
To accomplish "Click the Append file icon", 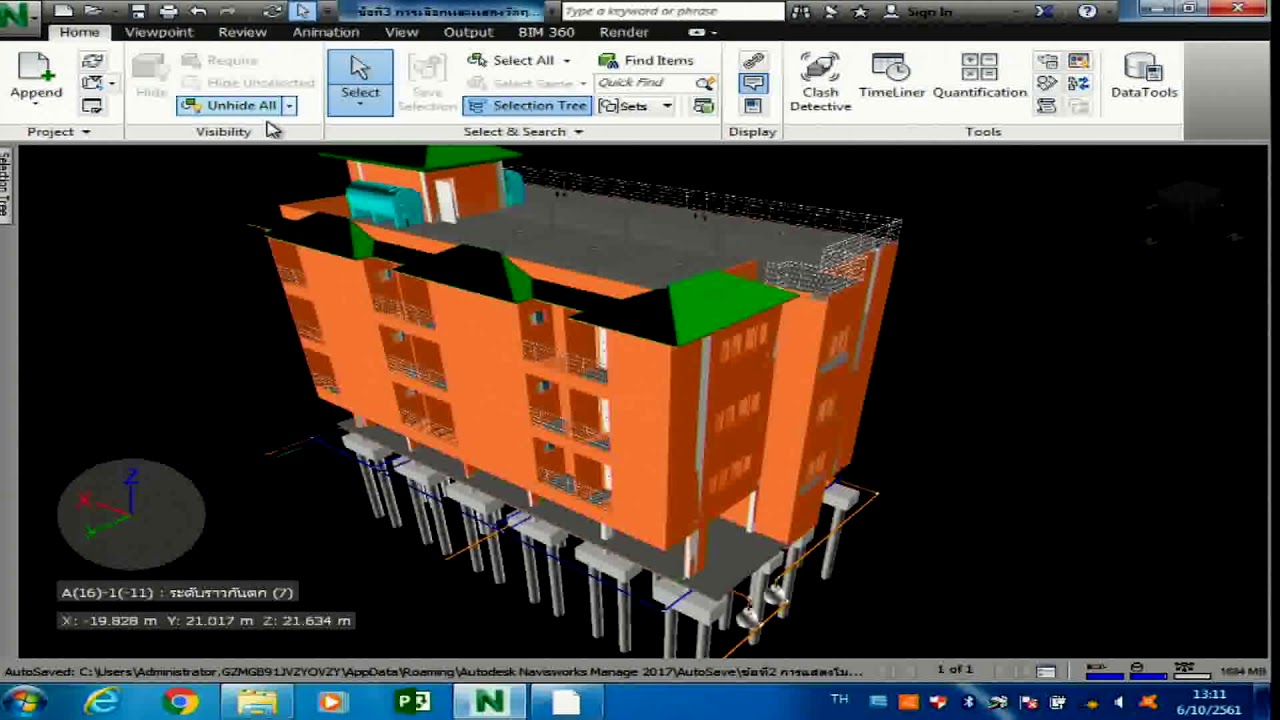I will [x=36, y=68].
